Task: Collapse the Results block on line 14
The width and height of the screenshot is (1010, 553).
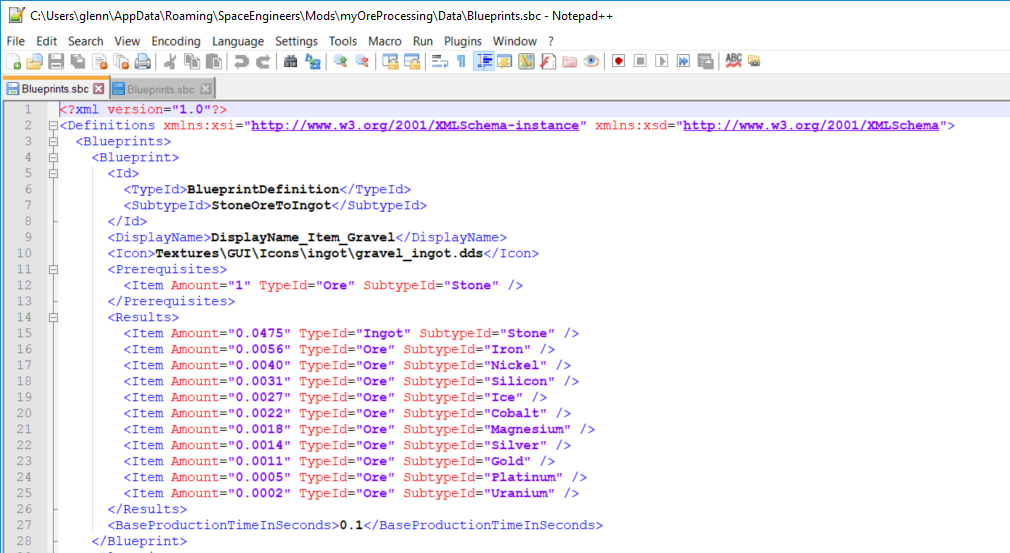Action: (x=53, y=317)
